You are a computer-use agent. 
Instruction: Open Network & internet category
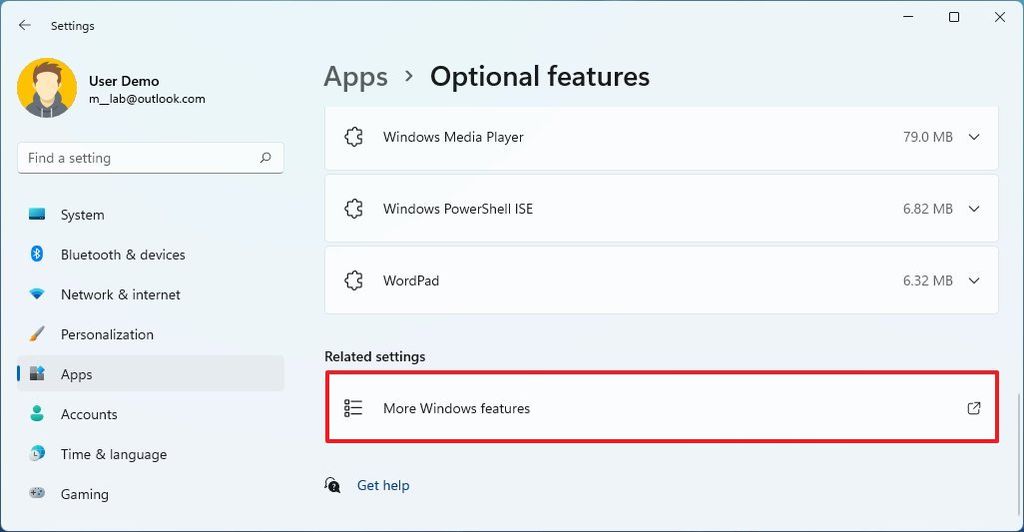[x=150, y=294]
